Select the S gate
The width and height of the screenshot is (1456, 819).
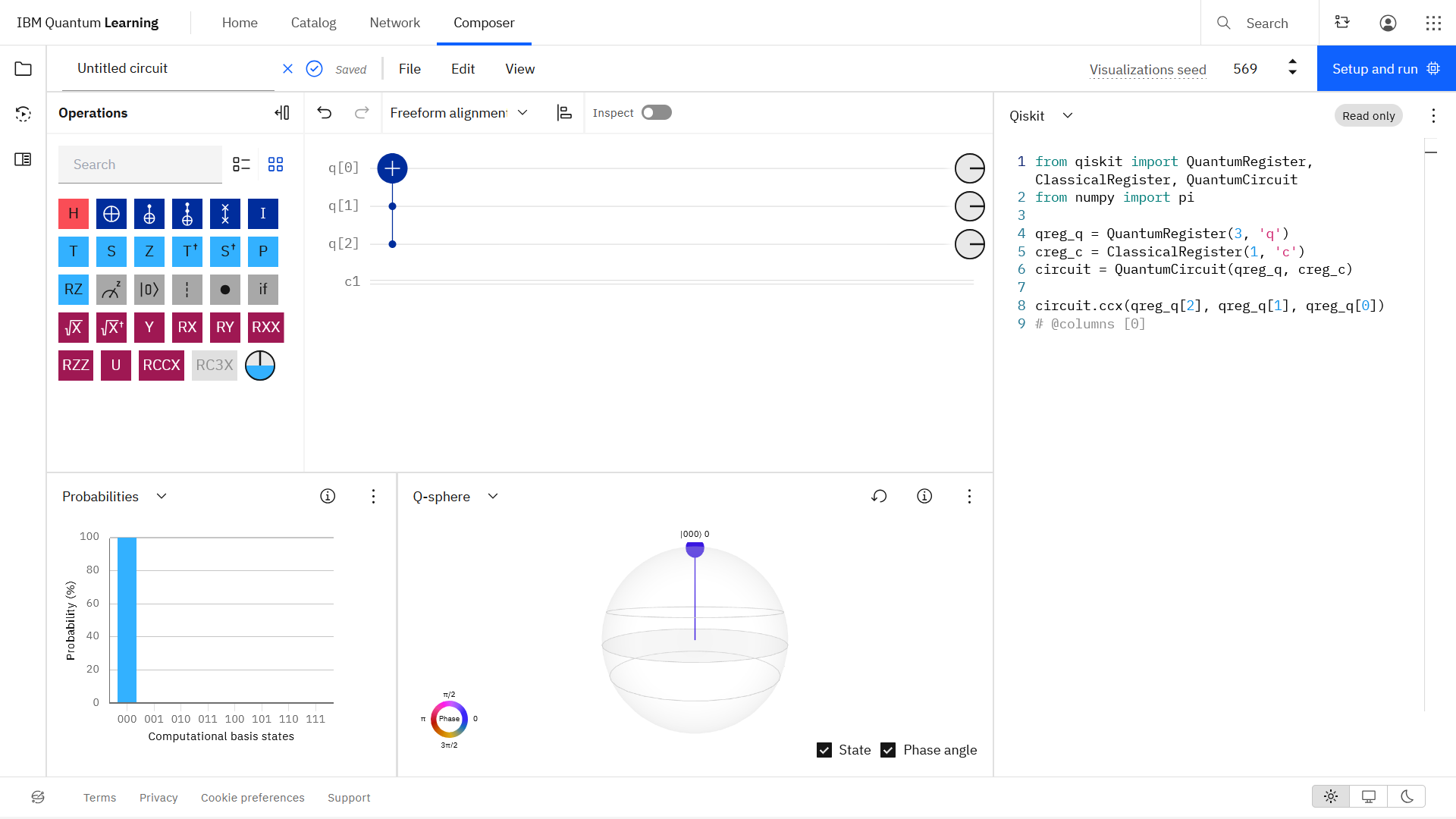click(x=111, y=252)
